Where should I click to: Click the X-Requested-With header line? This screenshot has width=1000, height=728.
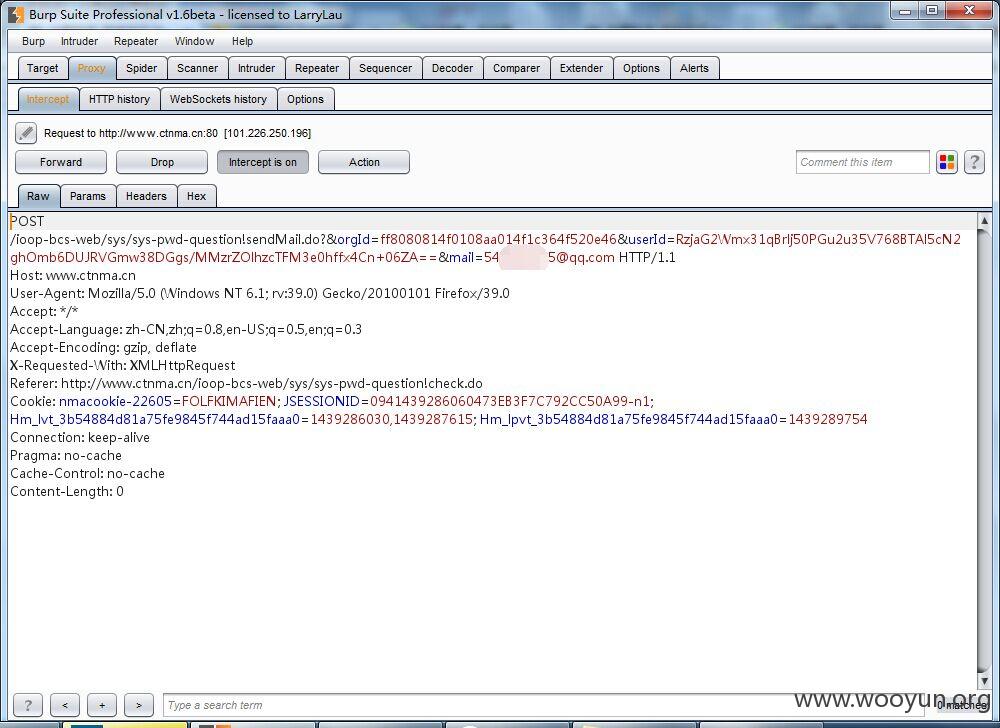click(x=122, y=365)
